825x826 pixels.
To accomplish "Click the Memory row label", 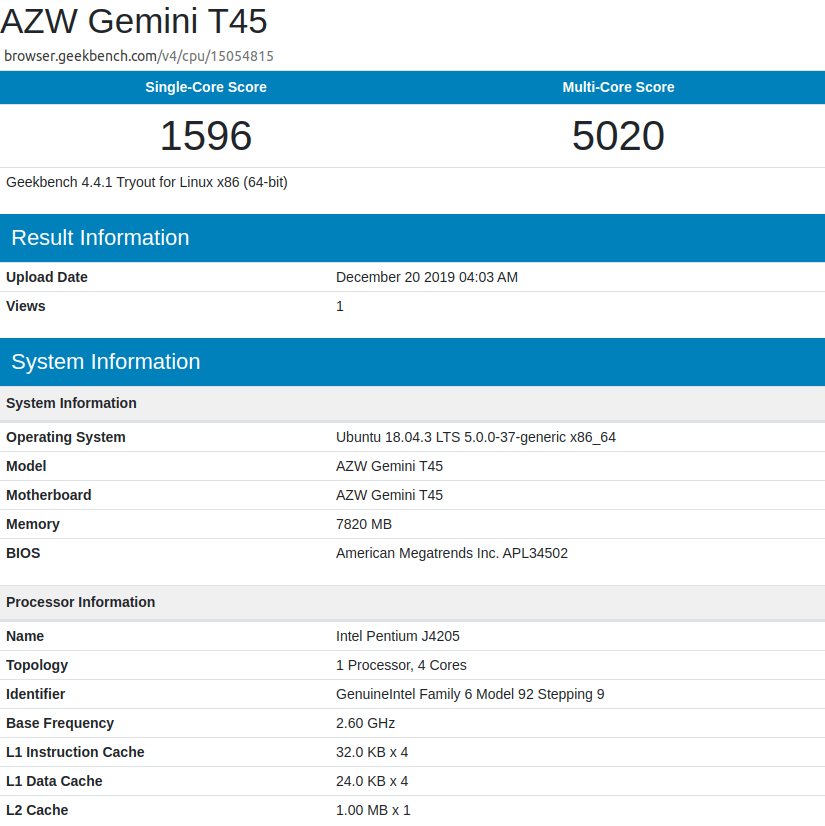I will point(33,524).
